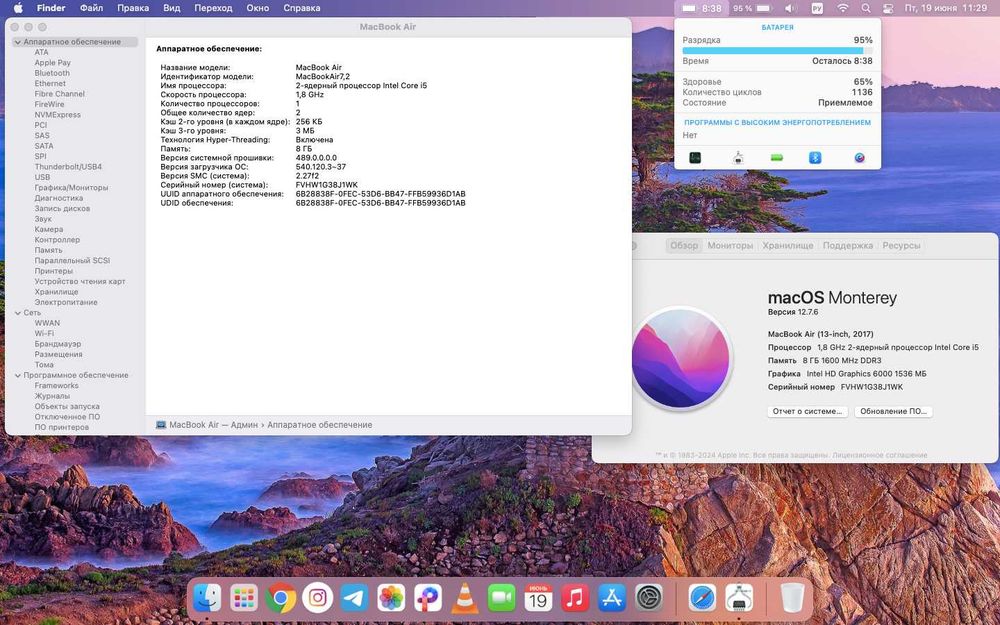Open Photos app from the Dock

[x=391, y=598]
